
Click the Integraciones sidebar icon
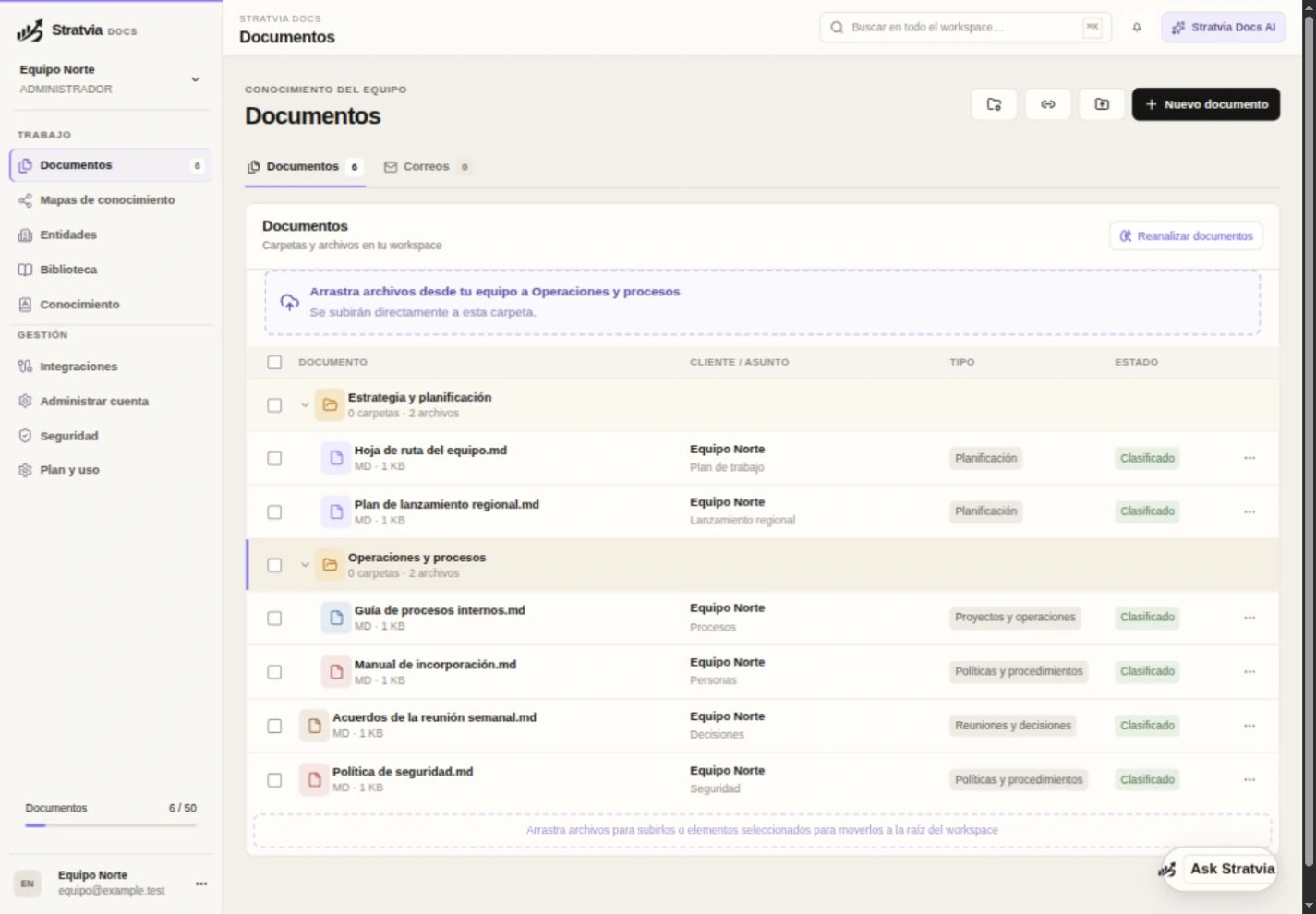pos(25,367)
